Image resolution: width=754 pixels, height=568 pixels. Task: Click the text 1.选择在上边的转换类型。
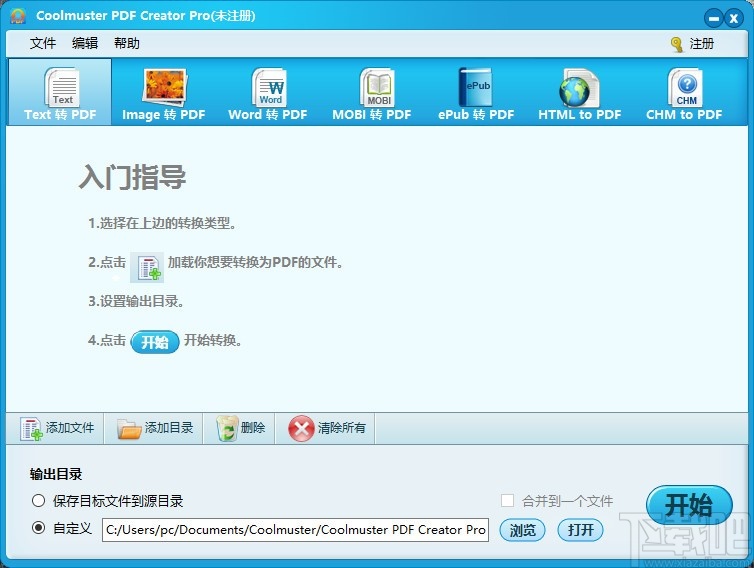coord(162,223)
